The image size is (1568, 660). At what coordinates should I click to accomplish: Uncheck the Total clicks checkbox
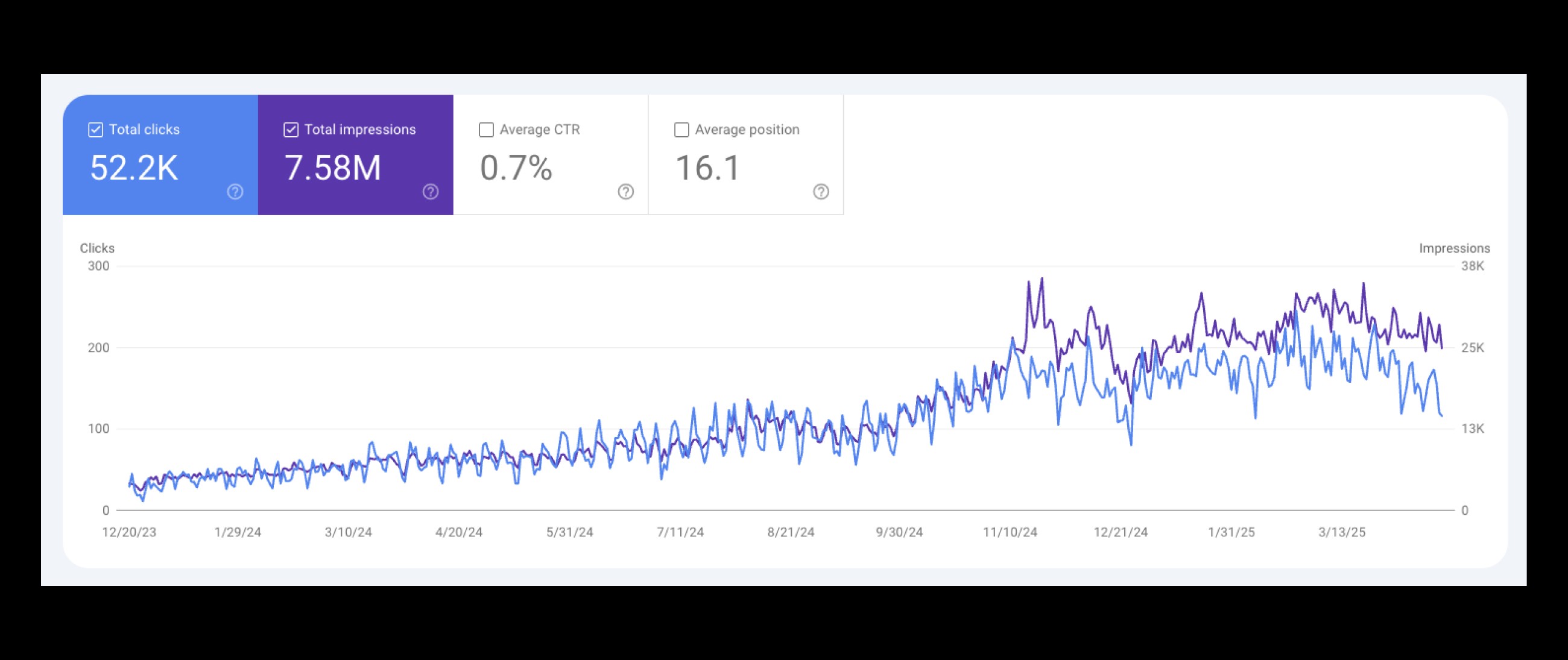coord(95,130)
